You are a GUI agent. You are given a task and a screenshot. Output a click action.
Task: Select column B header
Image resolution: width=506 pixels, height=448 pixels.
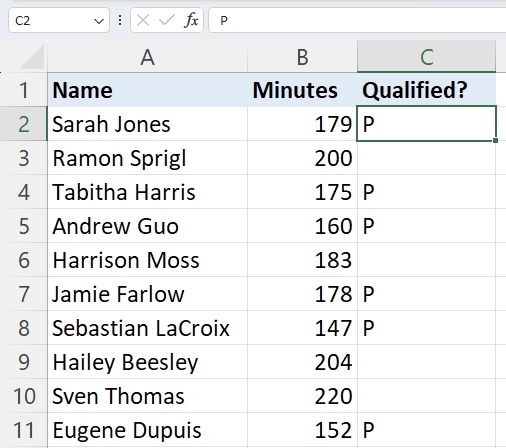tap(302, 57)
